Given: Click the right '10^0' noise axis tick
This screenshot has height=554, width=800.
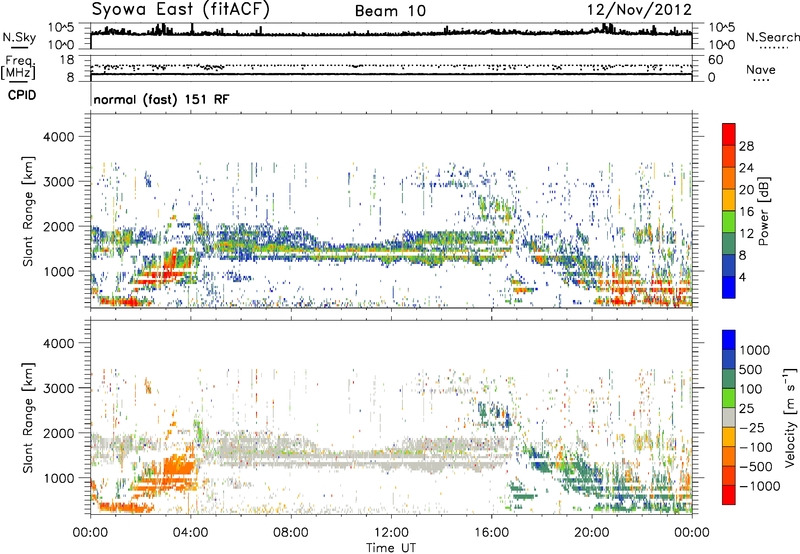Looking at the screenshot, I should pos(722,45).
